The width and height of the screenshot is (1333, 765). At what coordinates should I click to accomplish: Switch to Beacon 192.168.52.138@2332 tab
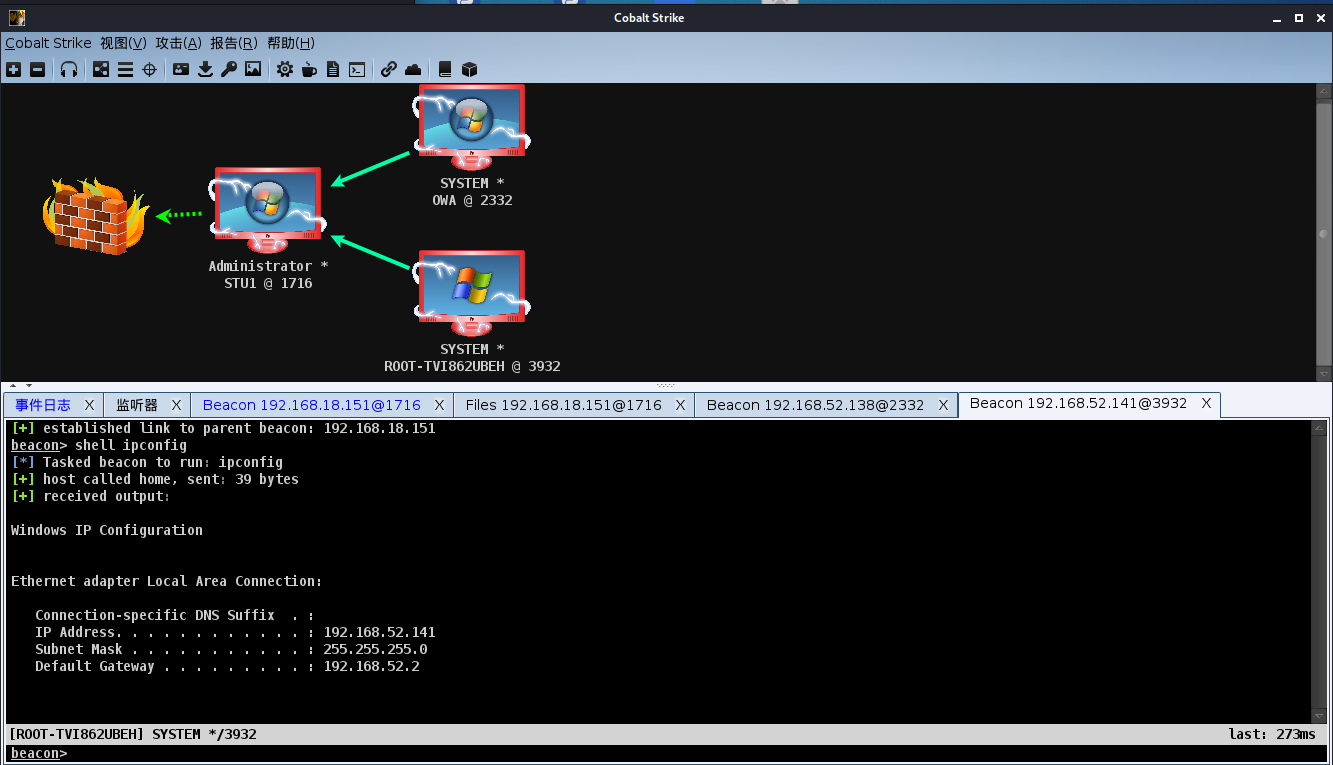tap(815, 405)
